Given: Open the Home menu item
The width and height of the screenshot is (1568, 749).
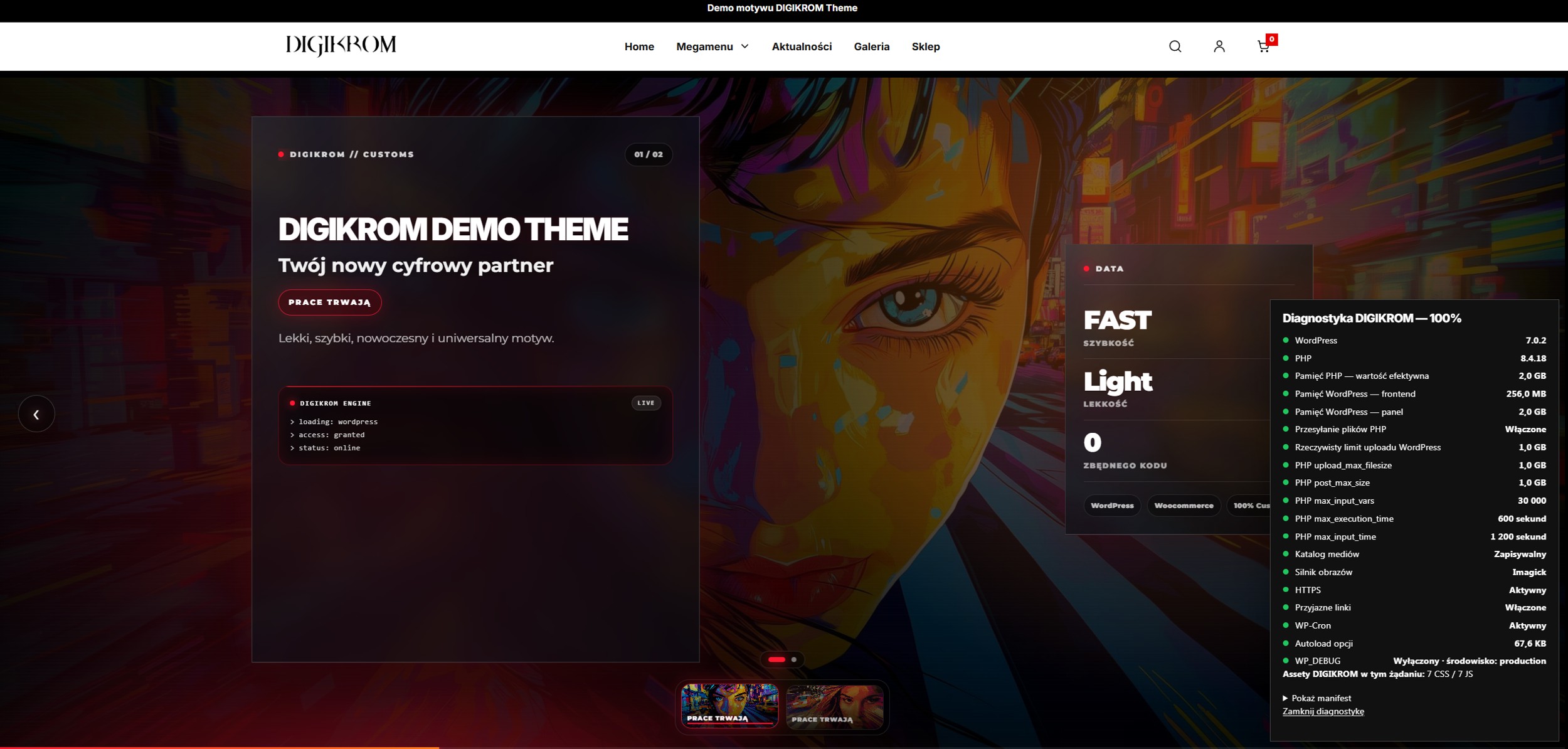Looking at the screenshot, I should [639, 46].
